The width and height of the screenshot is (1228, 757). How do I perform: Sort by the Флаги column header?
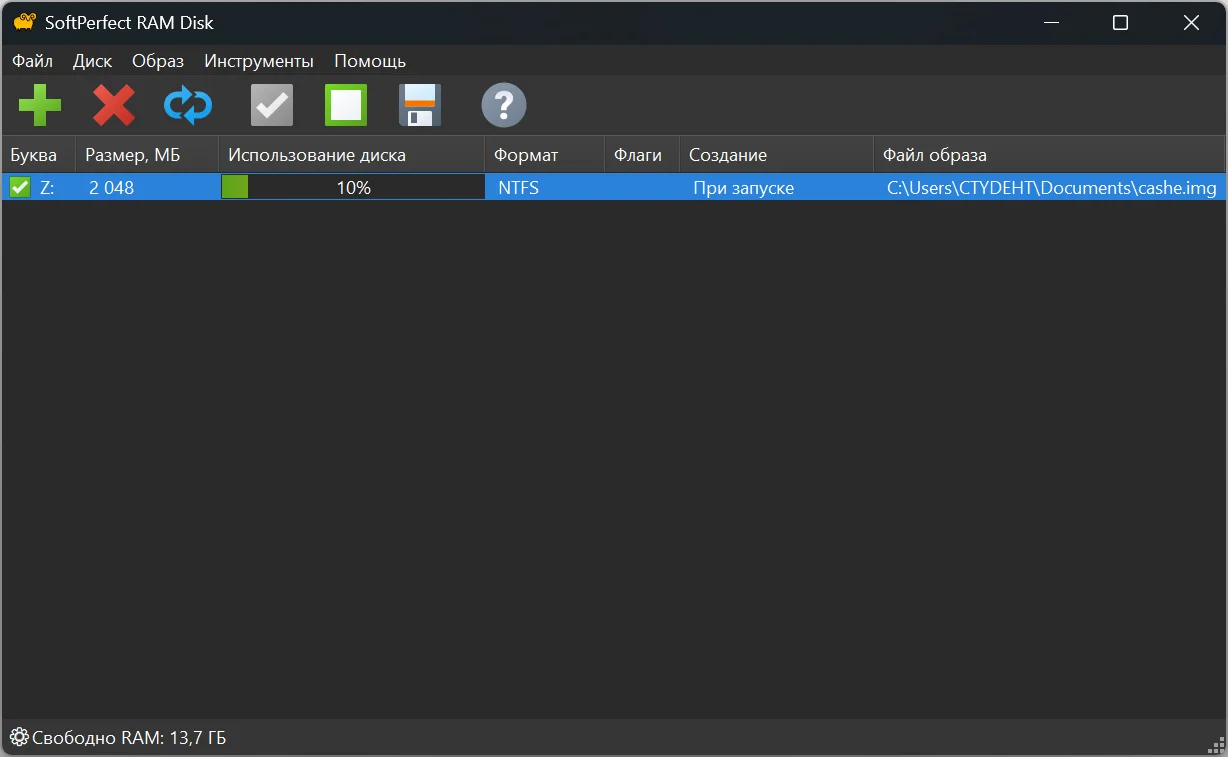click(x=641, y=155)
